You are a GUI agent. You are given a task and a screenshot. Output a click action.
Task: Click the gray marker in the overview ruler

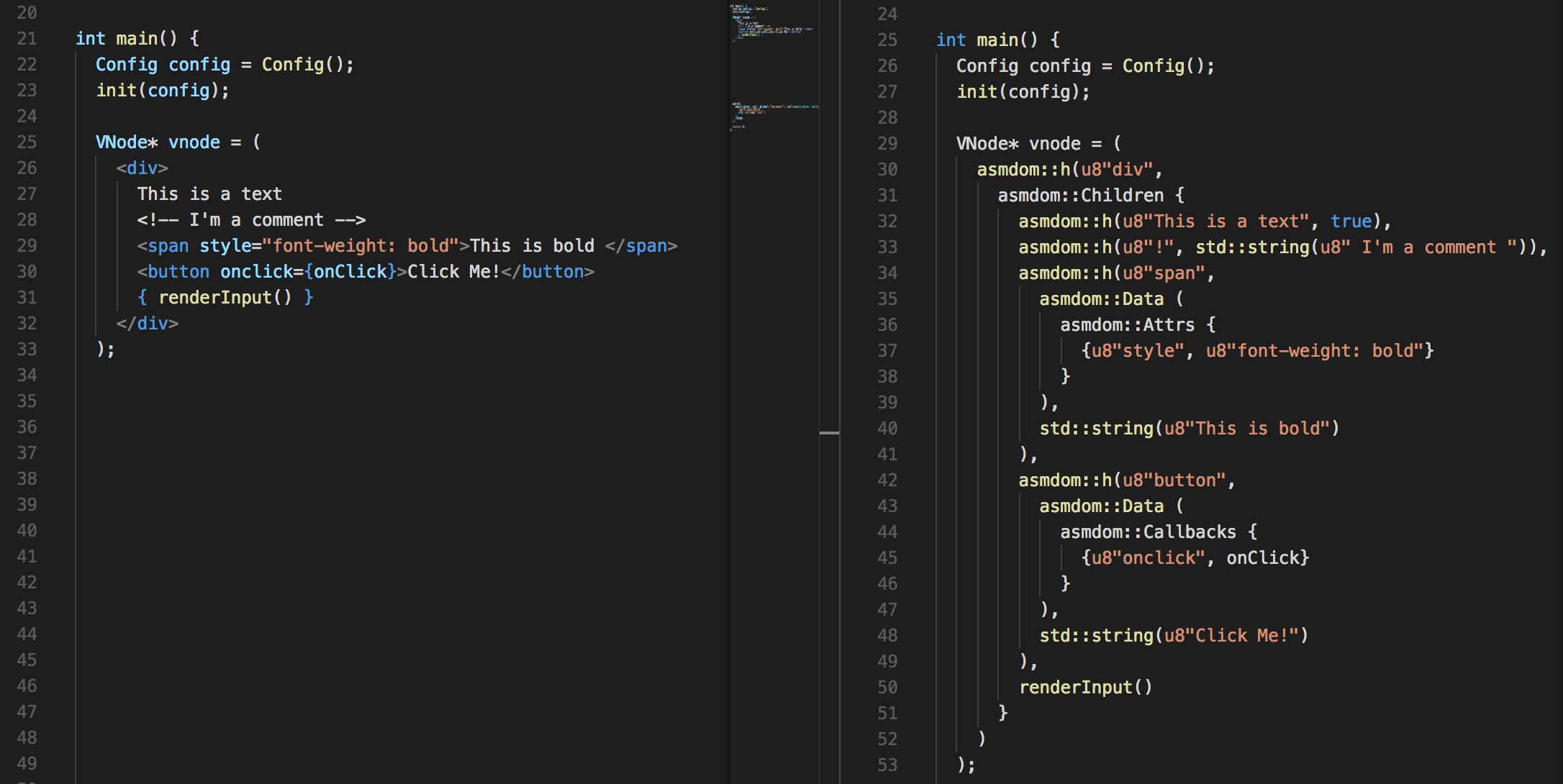coord(829,433)
